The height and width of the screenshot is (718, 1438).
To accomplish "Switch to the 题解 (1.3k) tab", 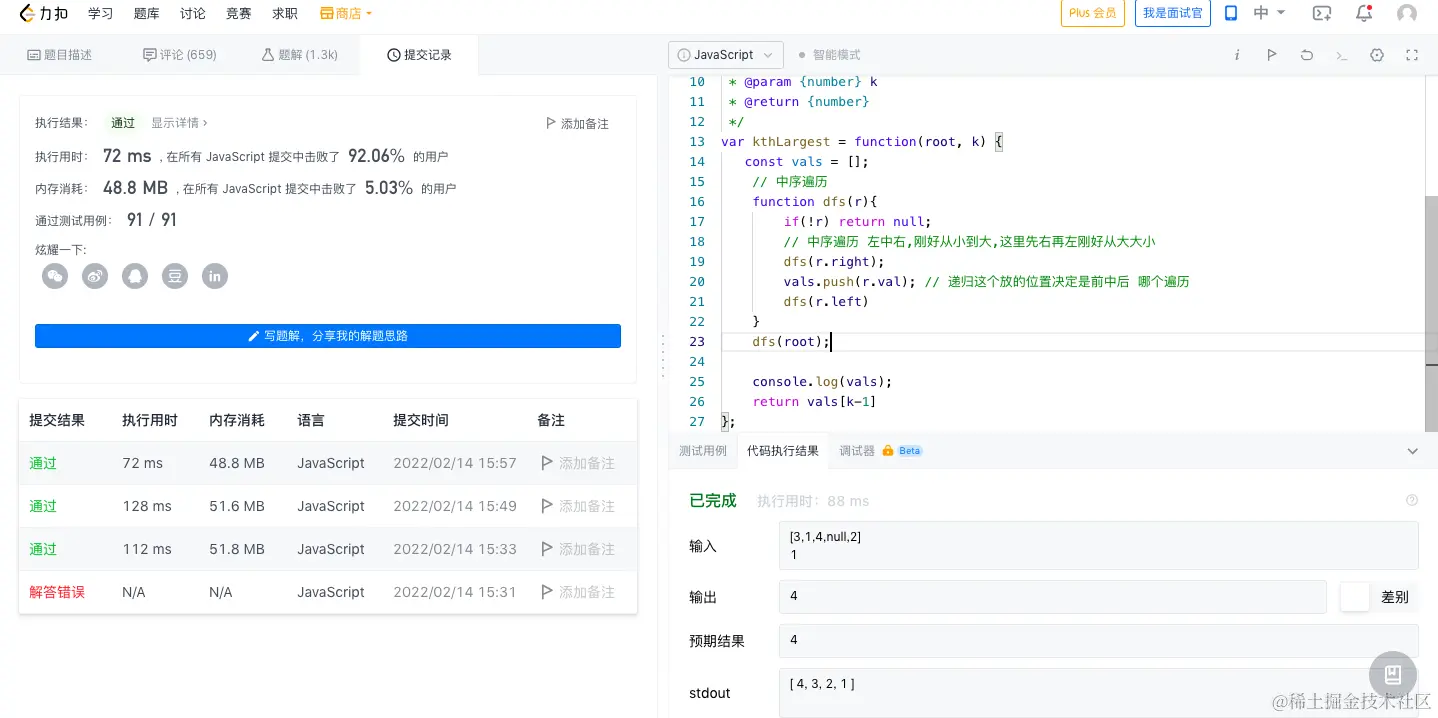I will [x=300, y=55].
